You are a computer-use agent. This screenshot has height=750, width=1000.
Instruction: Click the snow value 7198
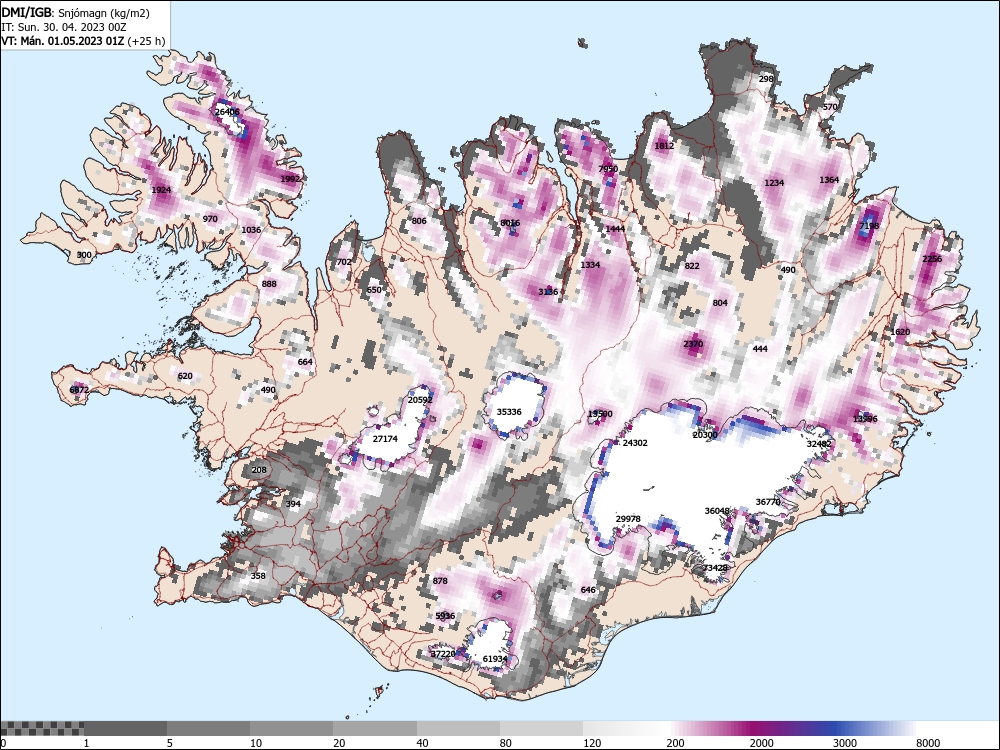(x=869, y=226)
